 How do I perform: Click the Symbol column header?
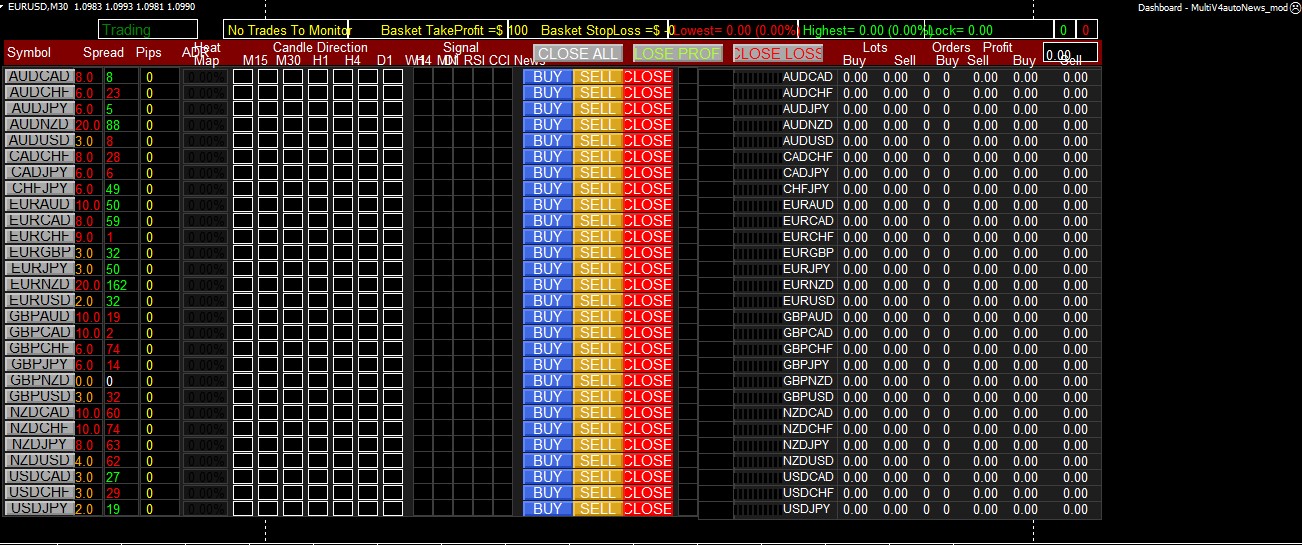pos(29,52)
